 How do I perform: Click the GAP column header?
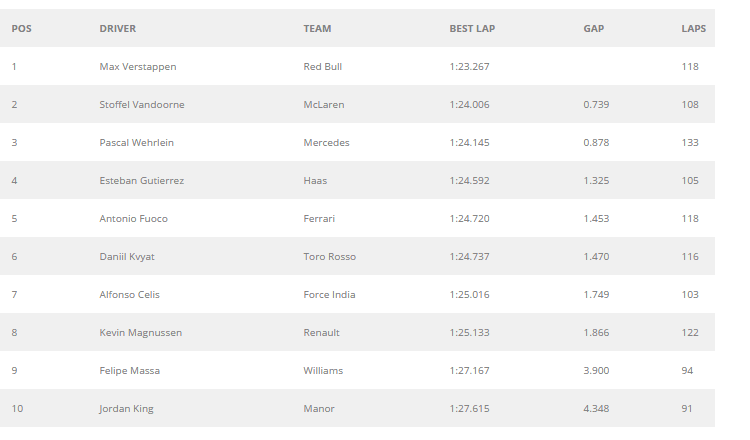click(594, 29)
